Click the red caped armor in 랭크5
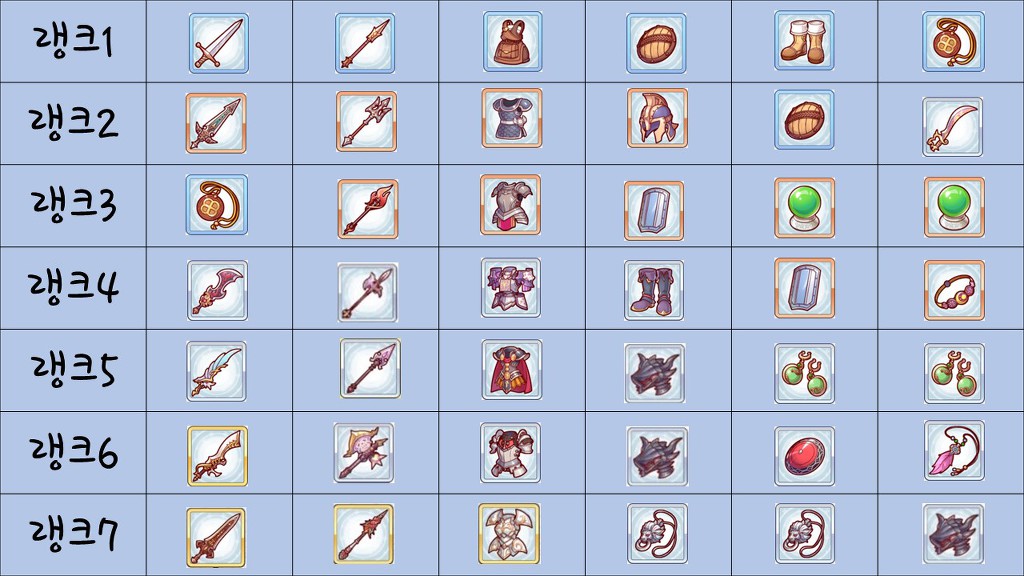Image resolution: width=1024 pixels, height=576 pixels. 511,369
